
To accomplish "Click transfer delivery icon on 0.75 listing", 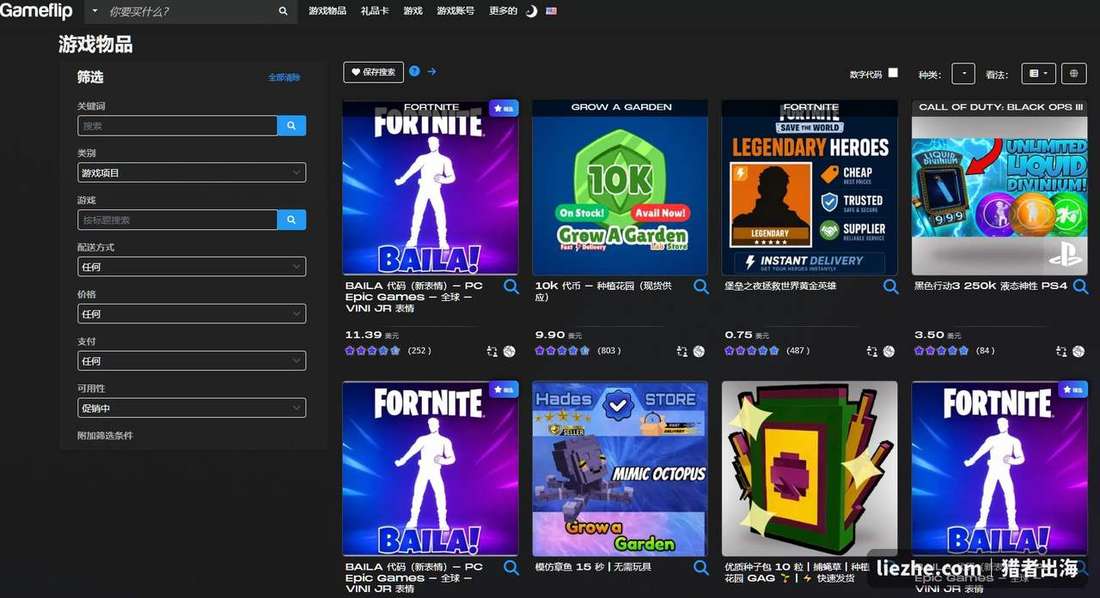I will 872,351.
